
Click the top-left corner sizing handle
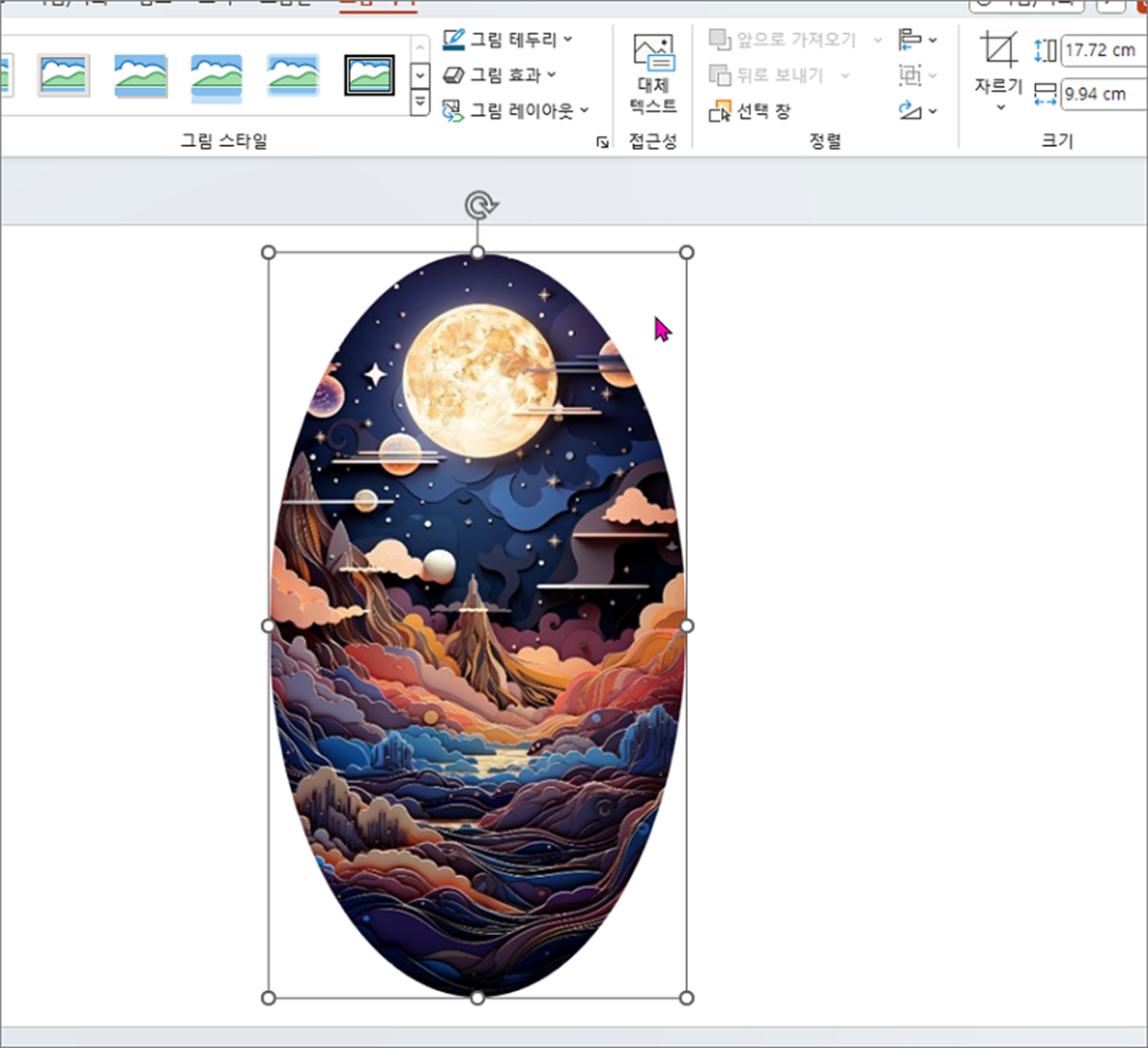(268, 253)
